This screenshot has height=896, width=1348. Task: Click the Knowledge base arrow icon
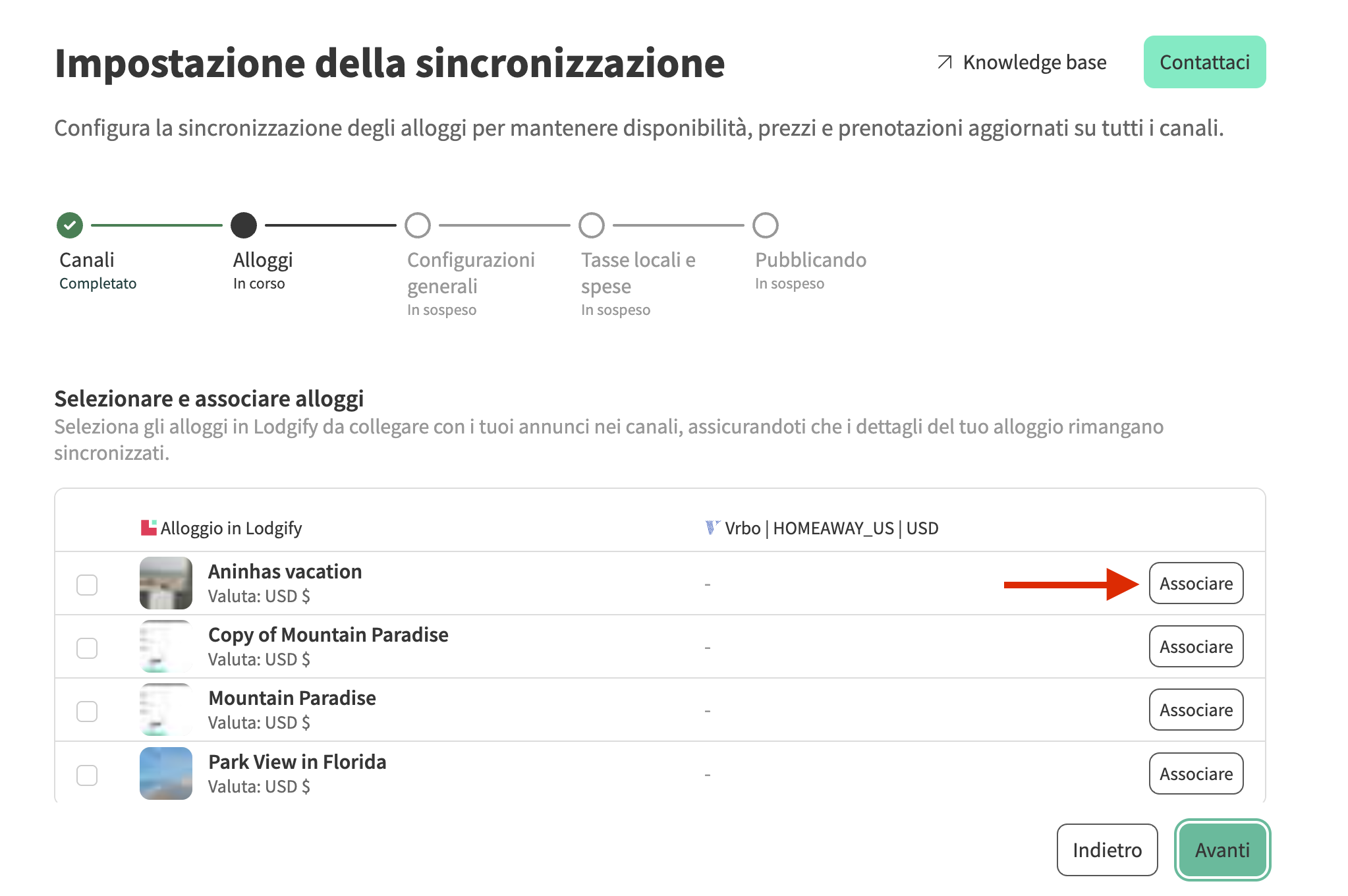point(945,63)
